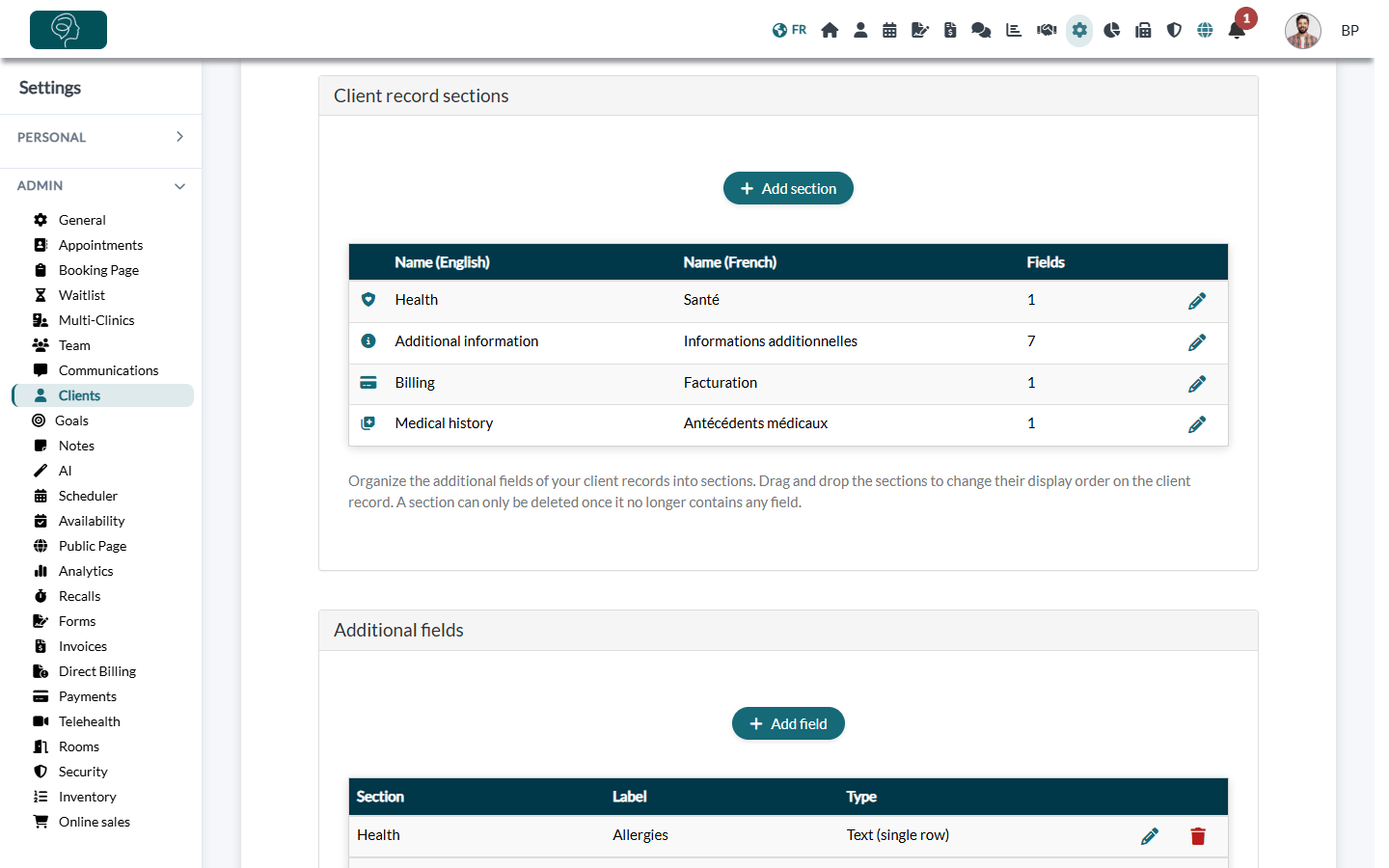
Task: Open the signed forms icon in top bar
Action: (x=920, y=30)
